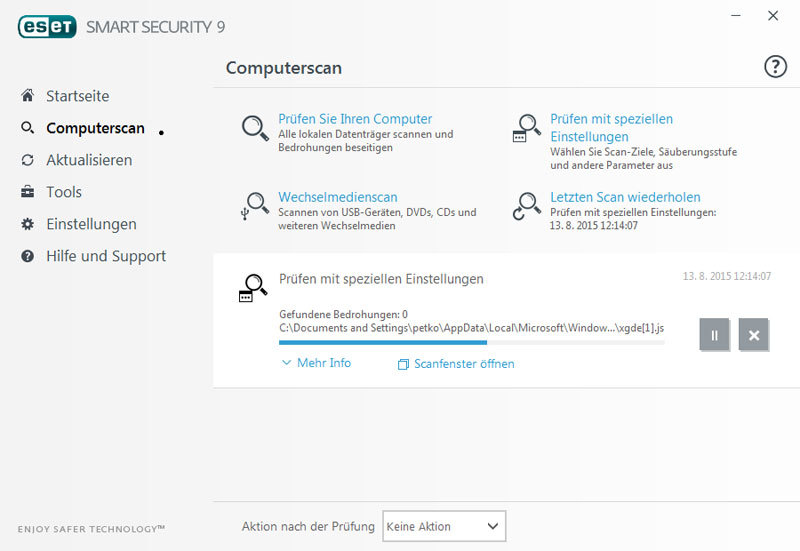
Task: Click the scan progress bar
Action: click(x=471, y=342)
